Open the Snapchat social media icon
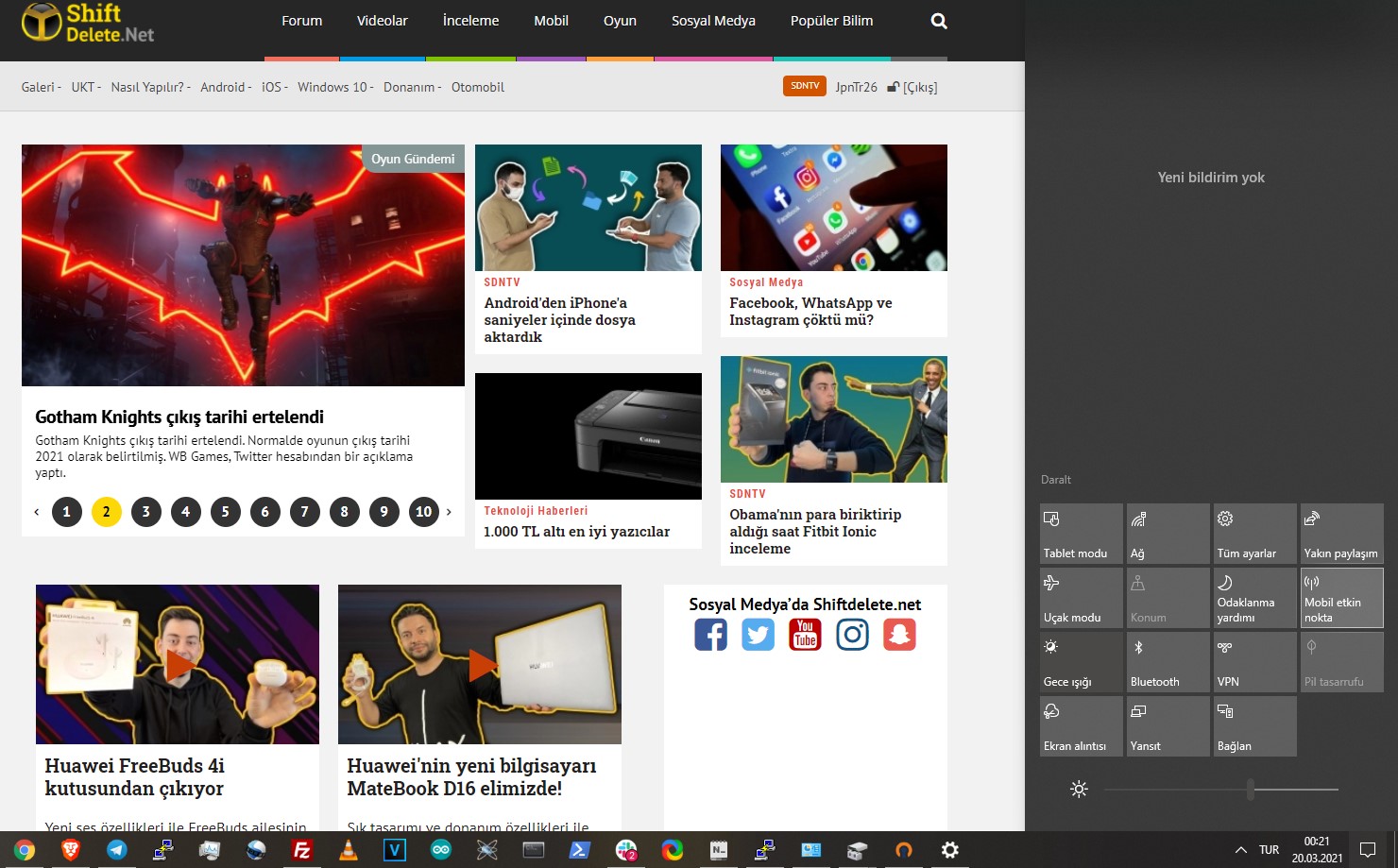 (899, 635)
